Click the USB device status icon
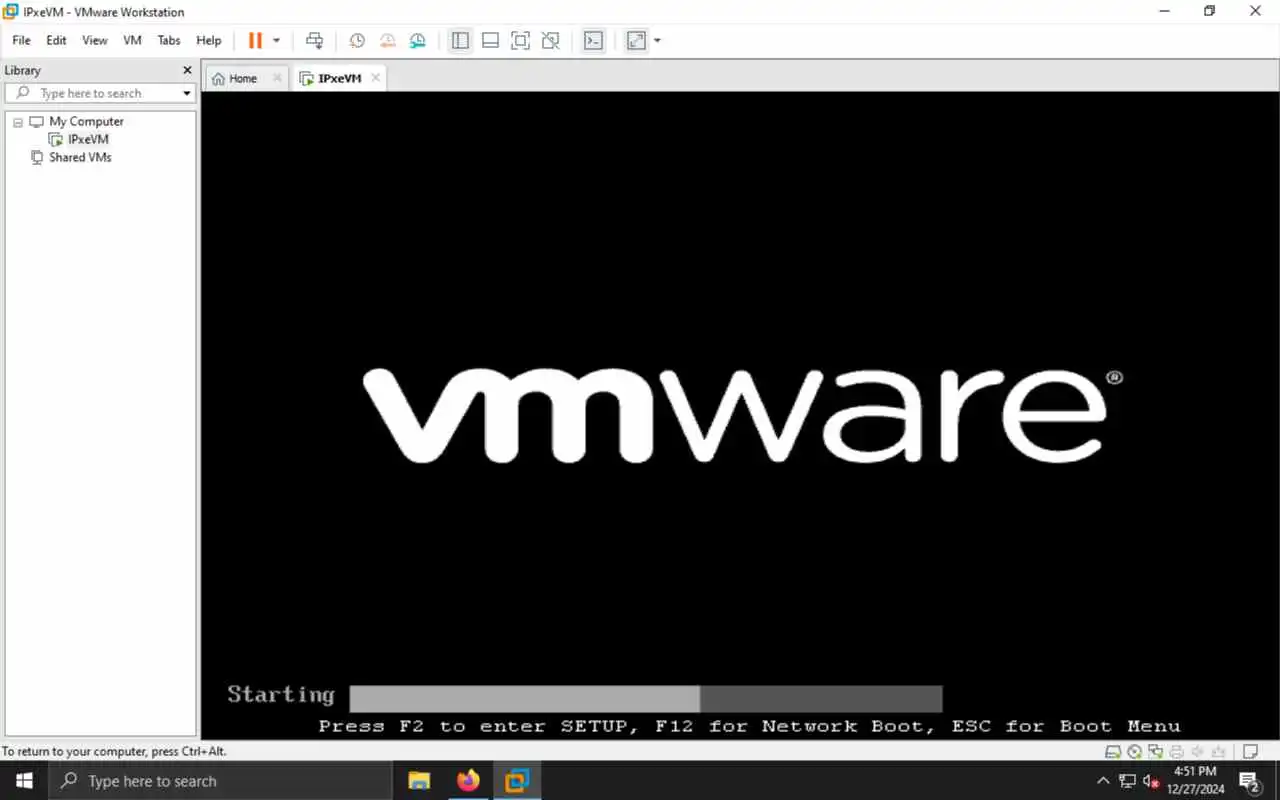The image size is (1280, 800). point(1218,751)
